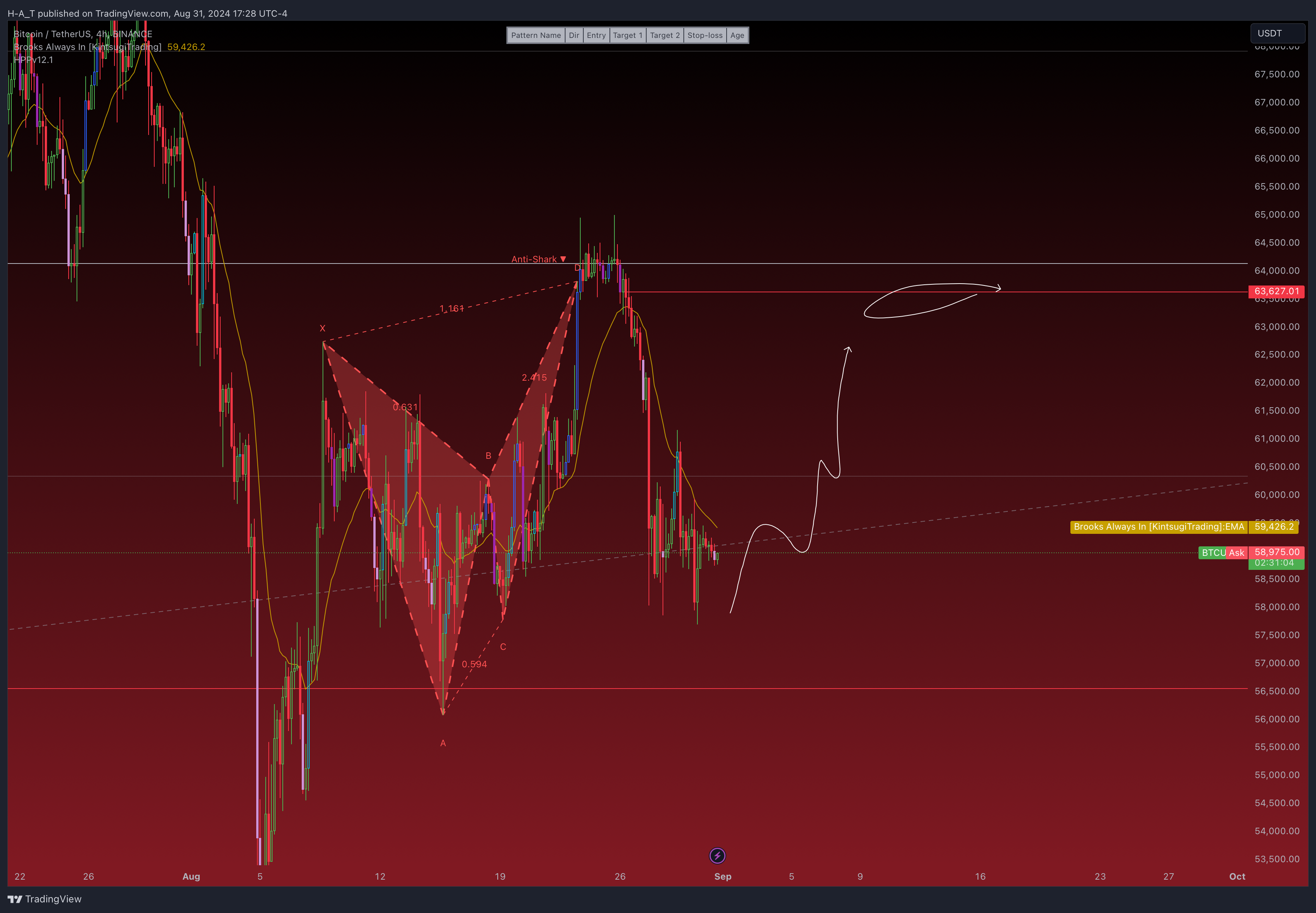The image size is (1316, 913).
Task: Click the red Ask tag
Action: [1236, 552]
